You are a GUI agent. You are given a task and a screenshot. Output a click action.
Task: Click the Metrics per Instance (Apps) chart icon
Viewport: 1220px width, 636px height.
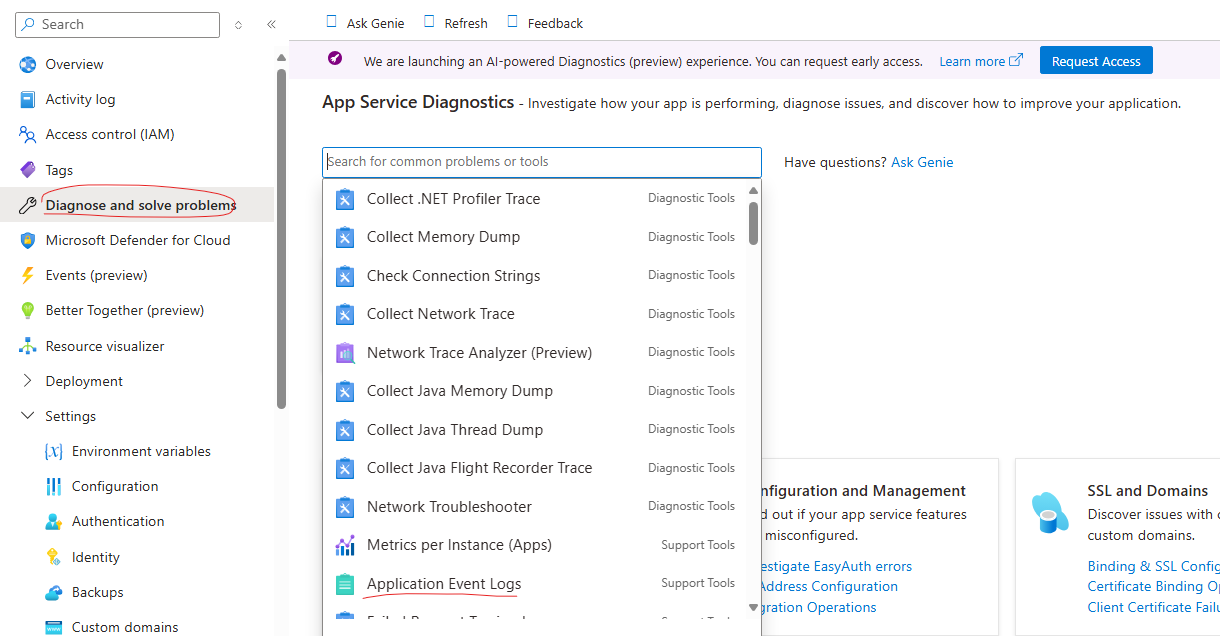pyautogui.click(x=345, y=545)
